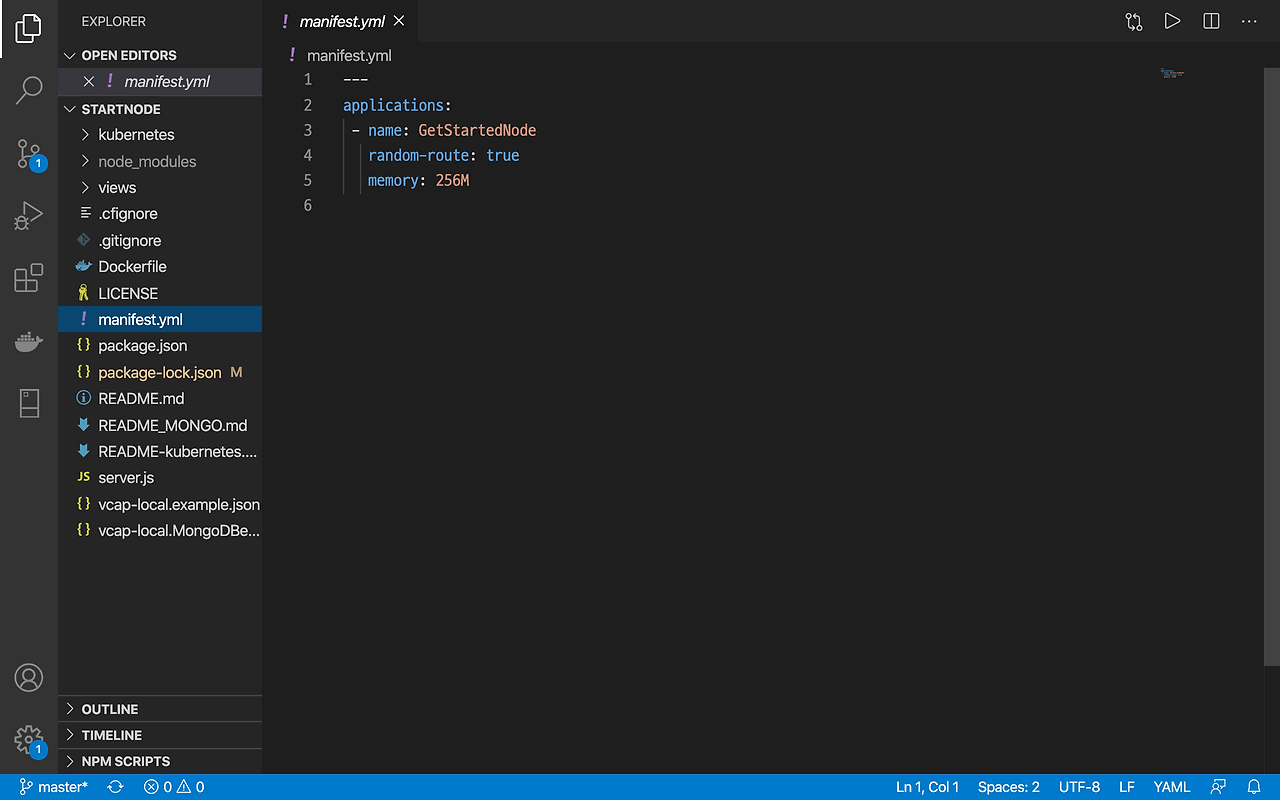Click the Open Changes compare icon
1280x800 pixels.
pos(1133,21)
